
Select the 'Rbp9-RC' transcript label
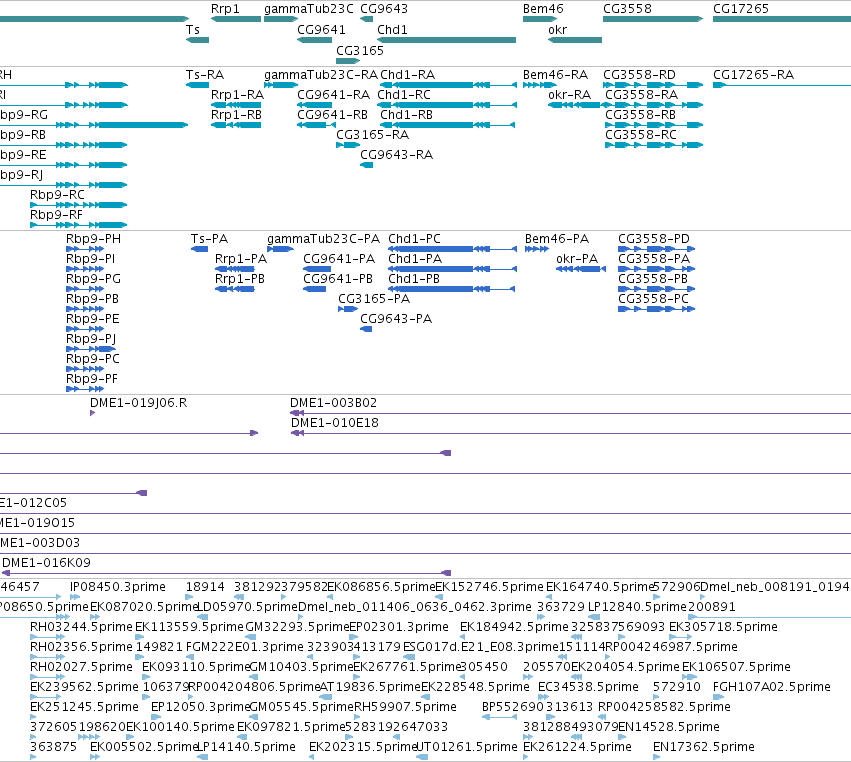click(x=57, y=195)
